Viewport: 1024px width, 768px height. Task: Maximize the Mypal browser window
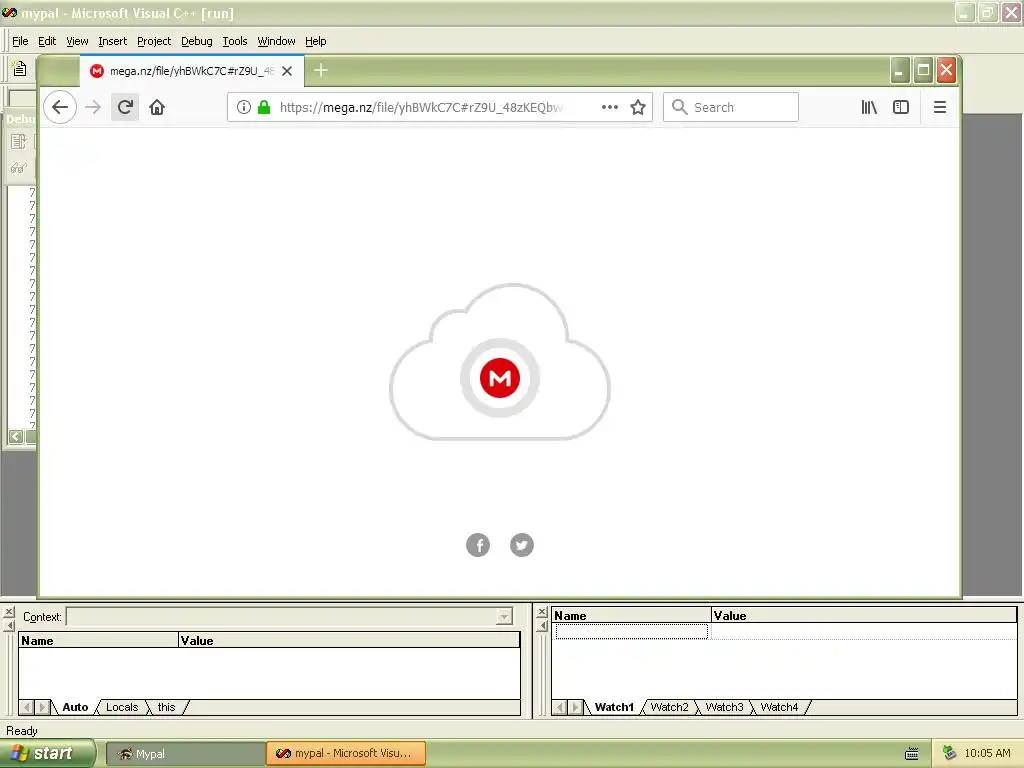coord(923,70)
